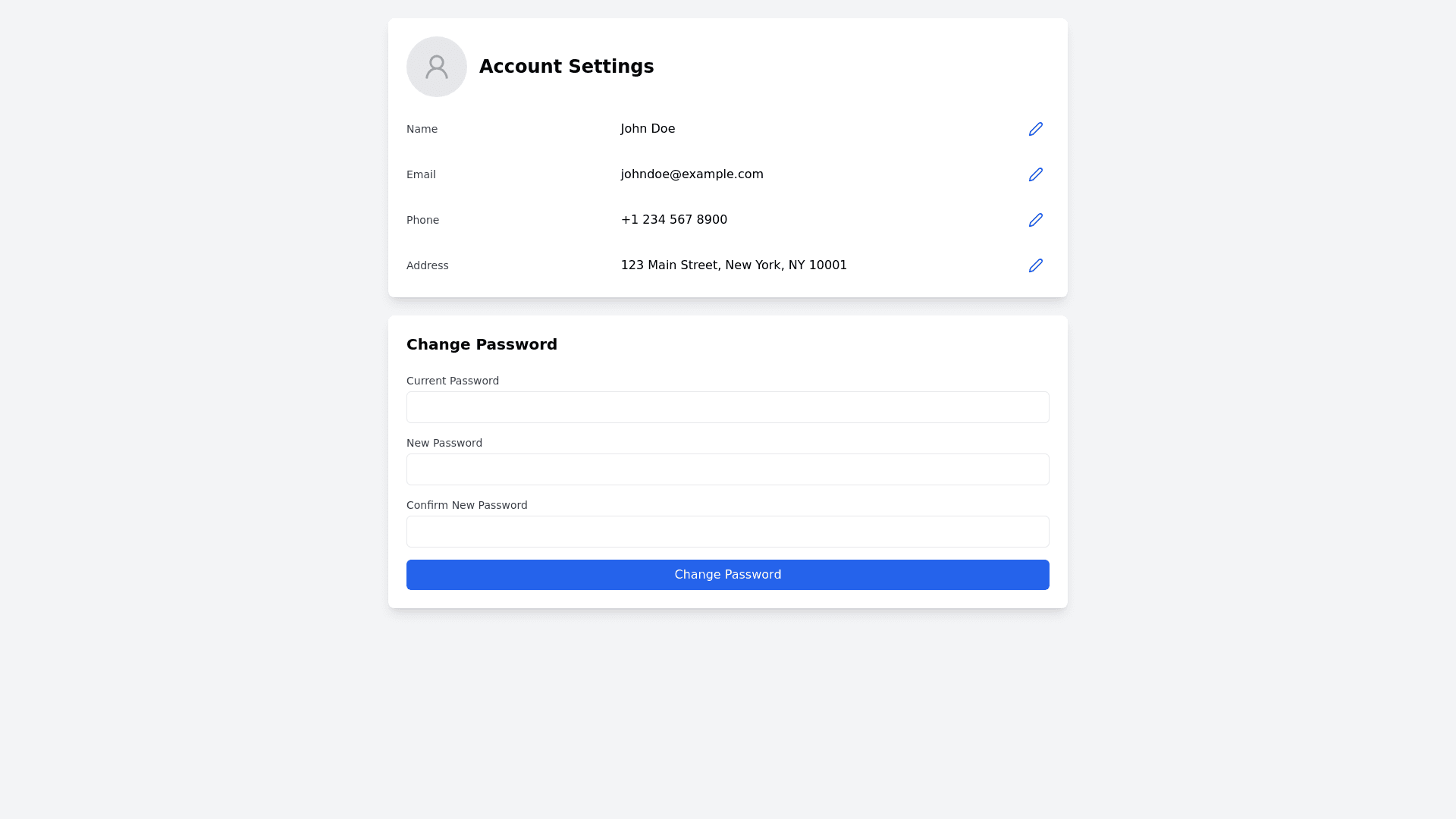Viewport: 1456px width, 819px height.
Task: Click into the New Password field
Action: tap(728, 469)
